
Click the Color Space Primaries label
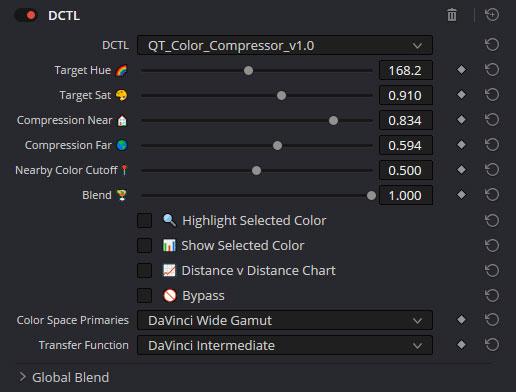coord(73,320)
